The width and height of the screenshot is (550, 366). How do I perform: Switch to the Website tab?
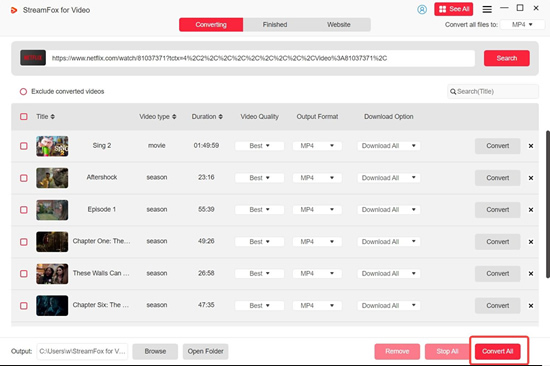tap(339, 25)
